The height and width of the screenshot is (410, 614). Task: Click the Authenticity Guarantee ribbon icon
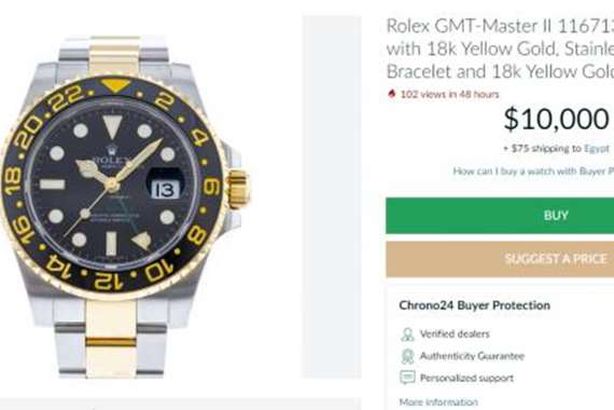[x=407, y=356]
